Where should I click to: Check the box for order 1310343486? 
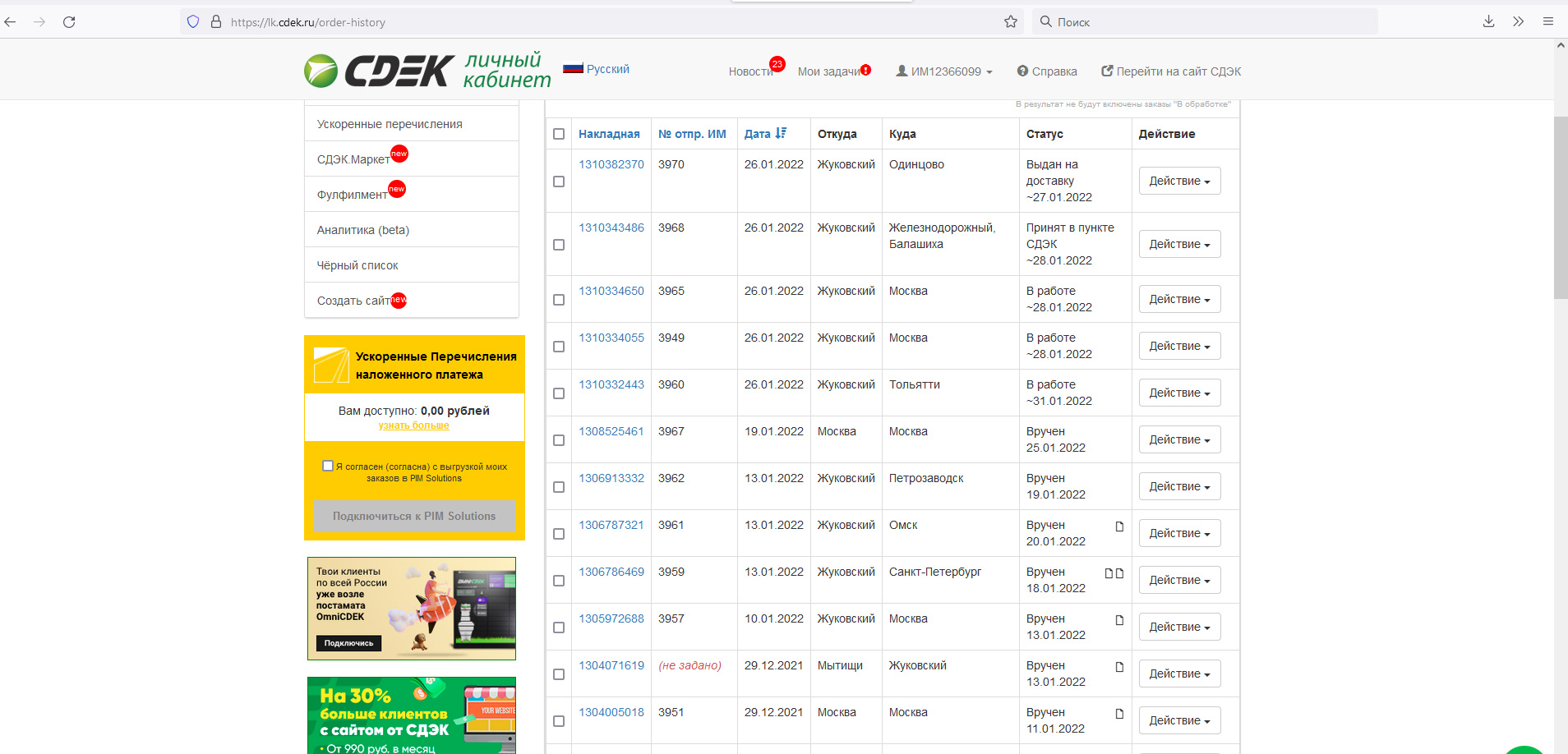[x=559, y=245]
